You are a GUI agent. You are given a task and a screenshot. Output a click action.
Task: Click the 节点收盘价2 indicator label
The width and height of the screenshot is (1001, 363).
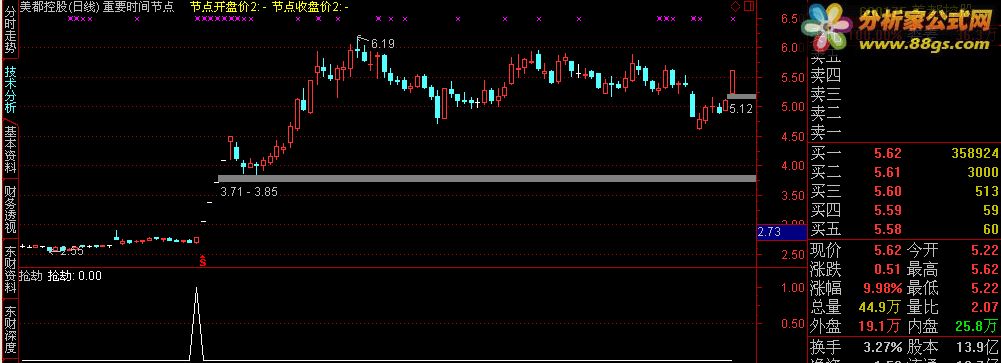(310, 7)
